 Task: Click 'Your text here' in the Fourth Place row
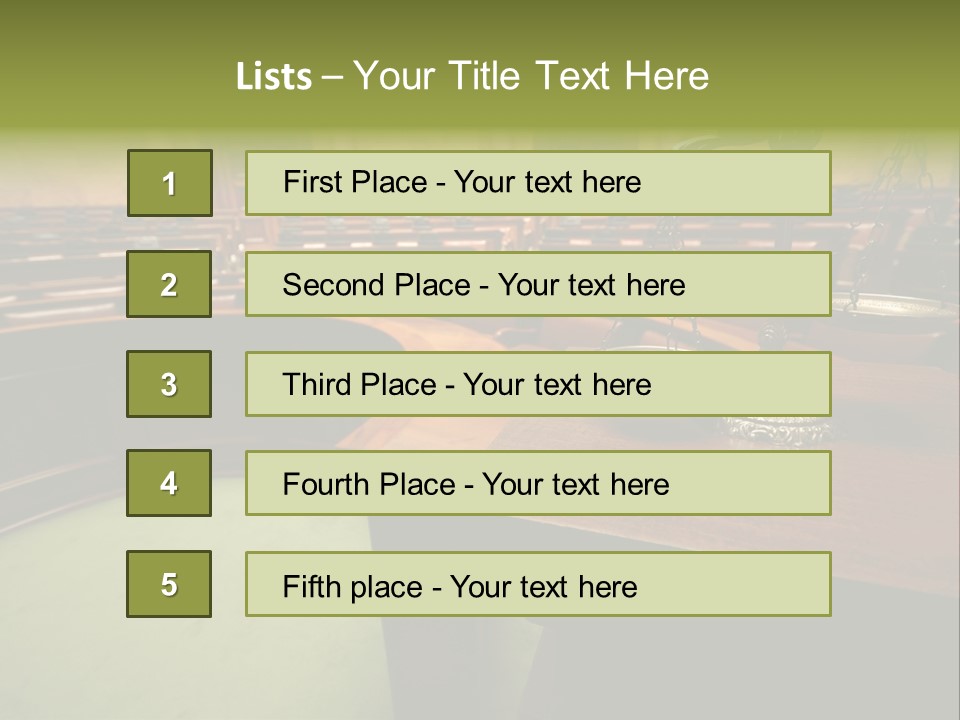tap(575, 485)
